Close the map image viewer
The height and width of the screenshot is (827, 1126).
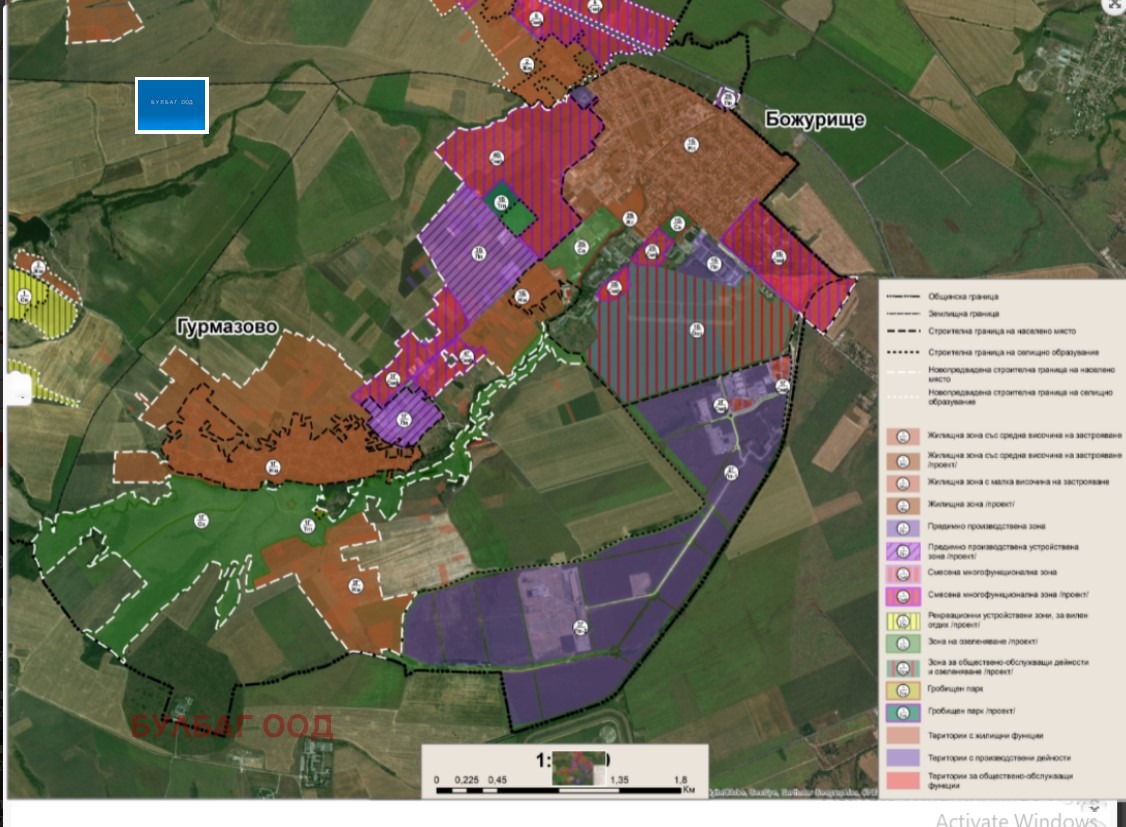[x=1114, y=5]
